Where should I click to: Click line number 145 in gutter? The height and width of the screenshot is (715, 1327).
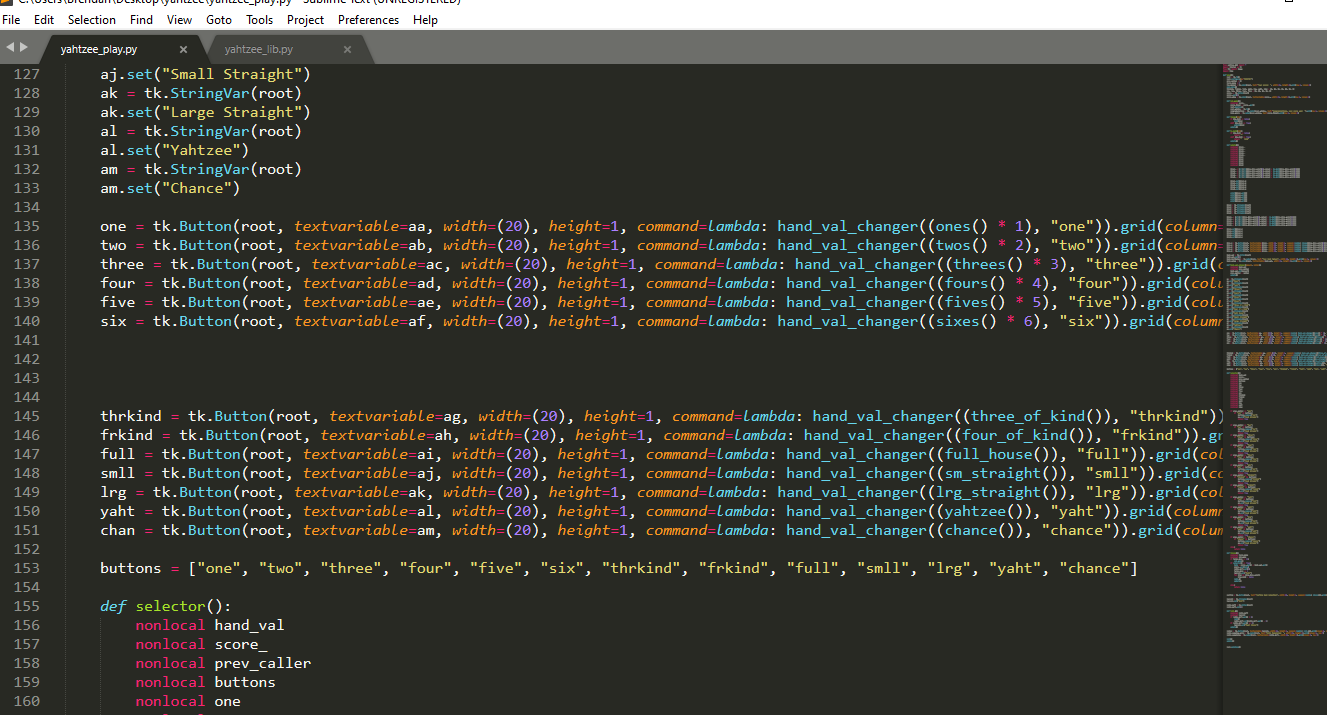tap(26, 416)
